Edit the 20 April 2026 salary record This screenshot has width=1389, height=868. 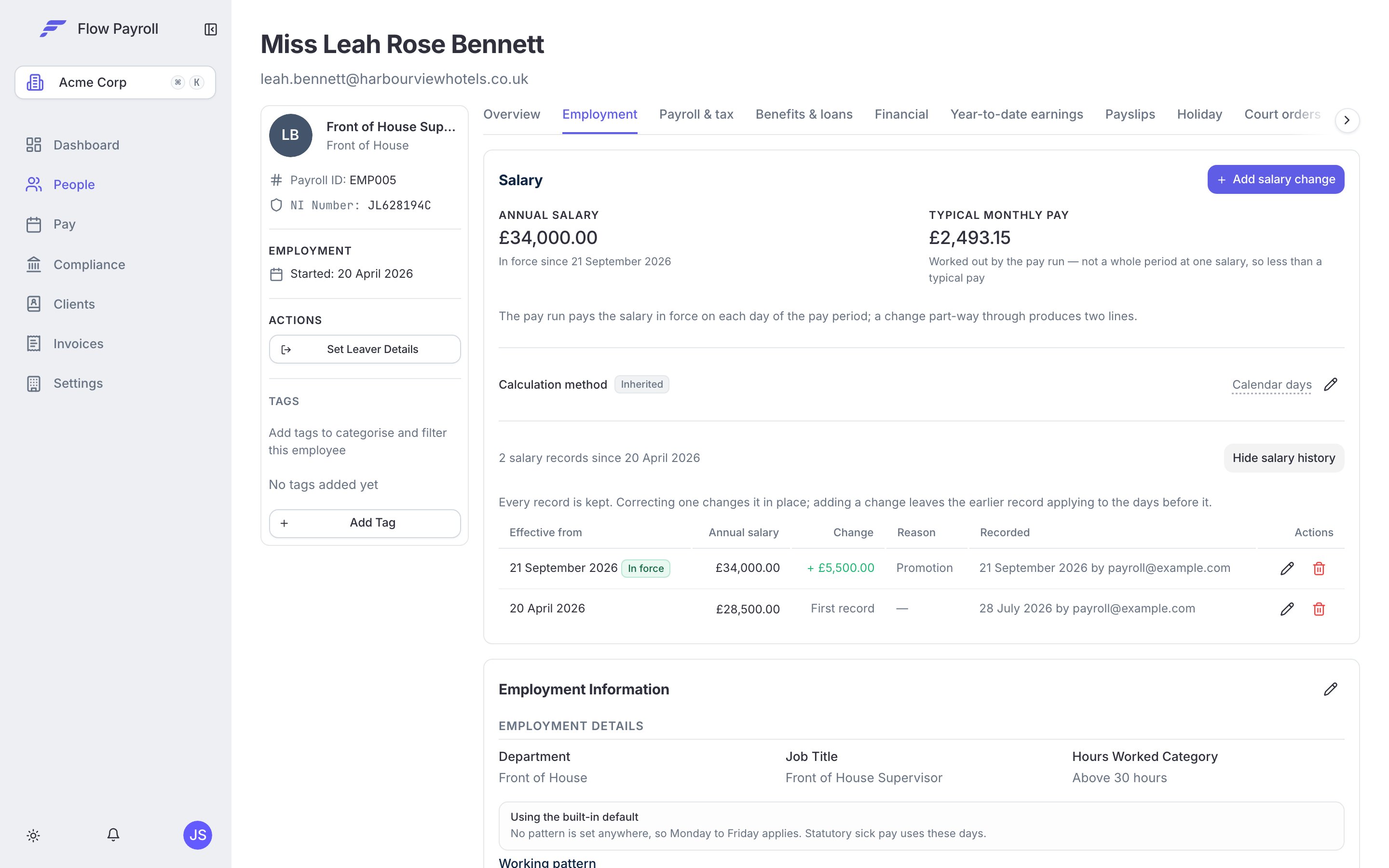(x=1287, y=609)
